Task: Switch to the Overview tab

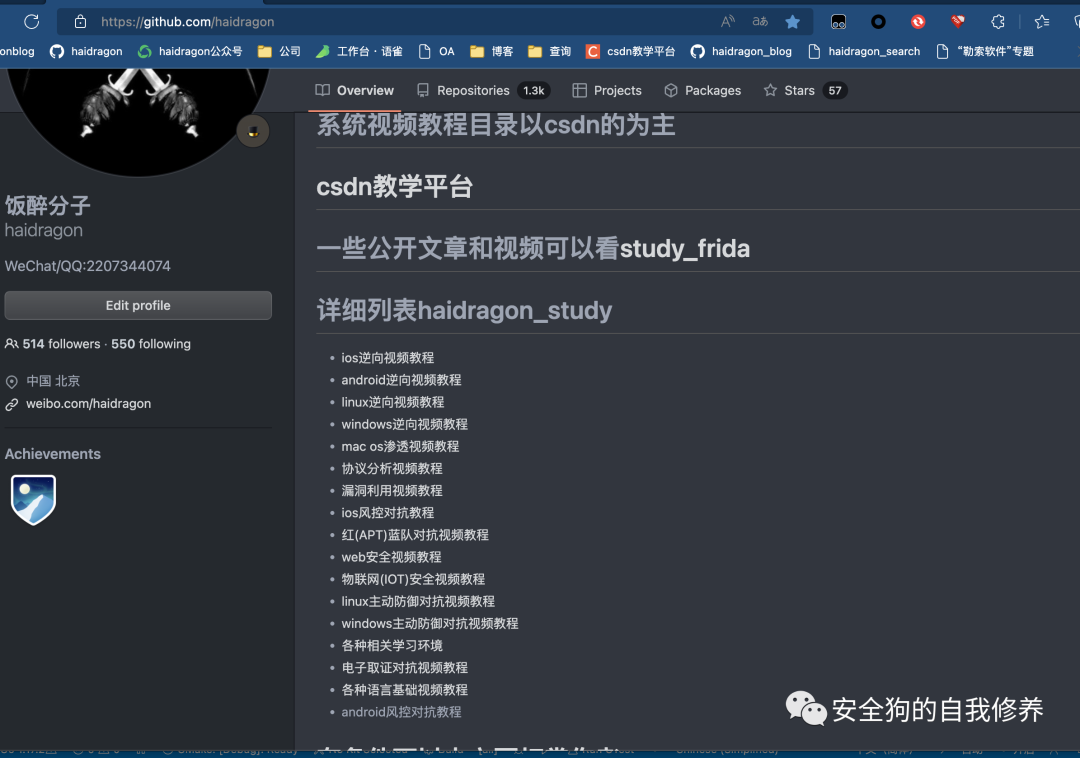Action: coord(355,90)
